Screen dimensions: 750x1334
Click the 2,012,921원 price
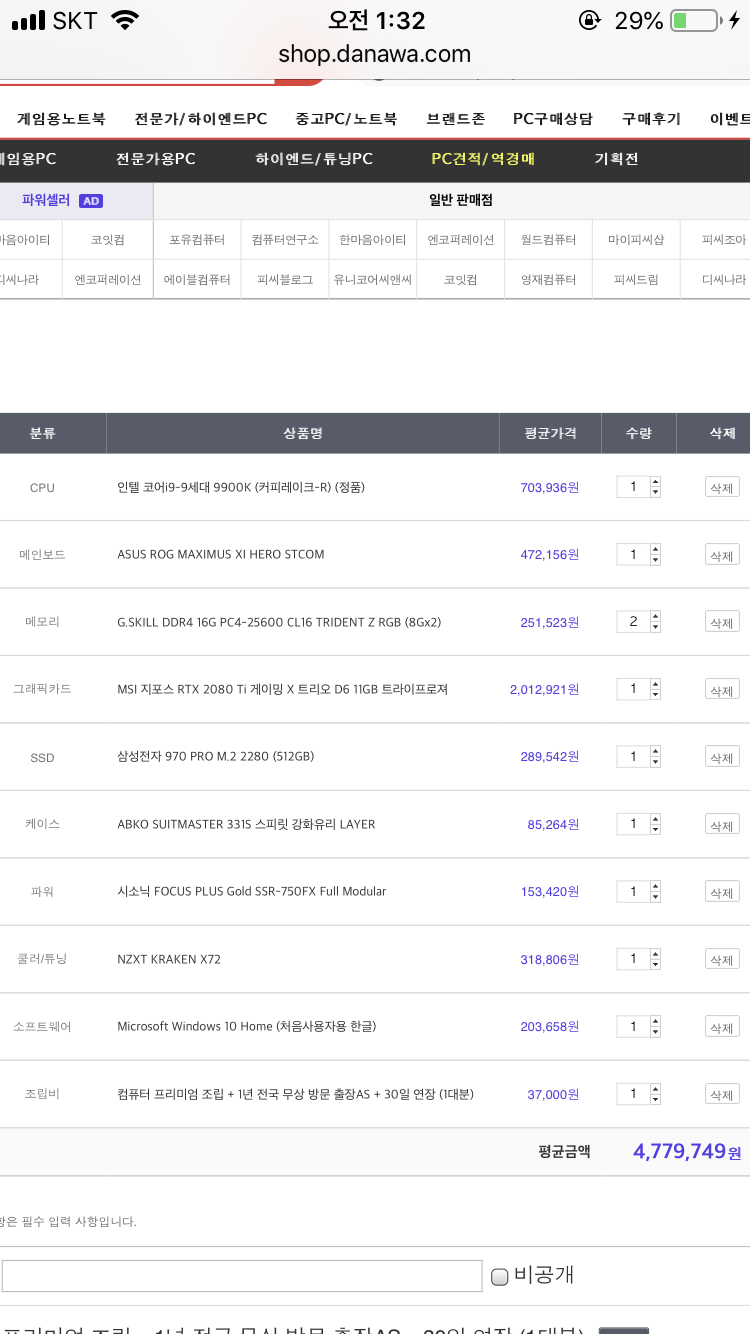544,689
